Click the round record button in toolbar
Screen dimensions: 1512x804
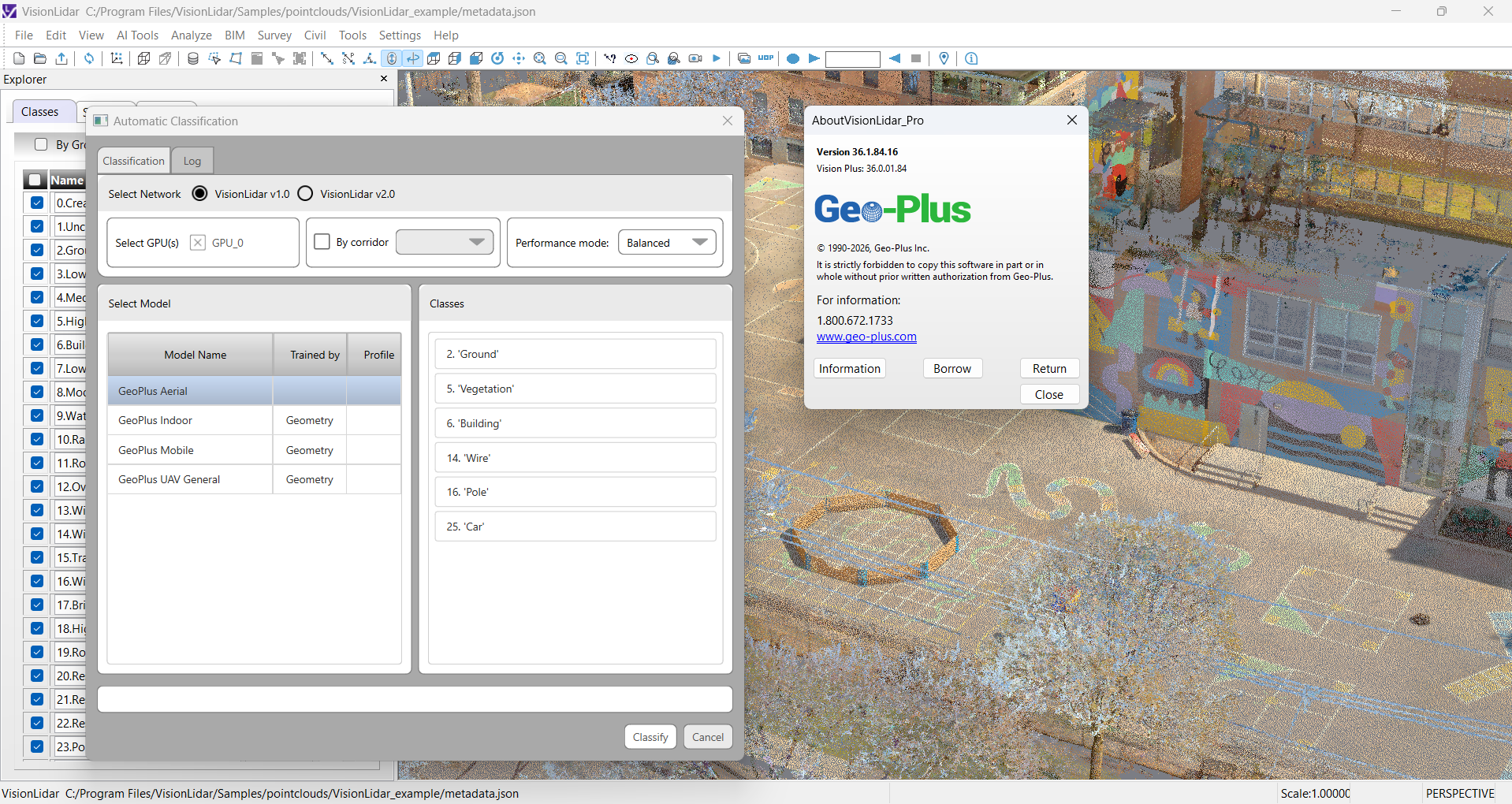click(x=793, y=58)
